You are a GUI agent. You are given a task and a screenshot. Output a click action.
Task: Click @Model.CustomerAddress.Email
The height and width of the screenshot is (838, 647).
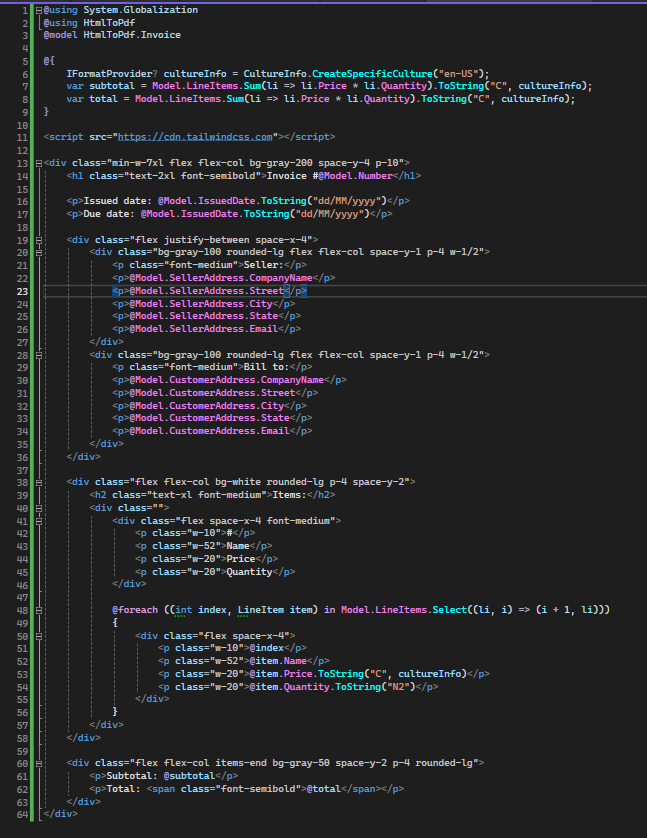coord(209,431)
